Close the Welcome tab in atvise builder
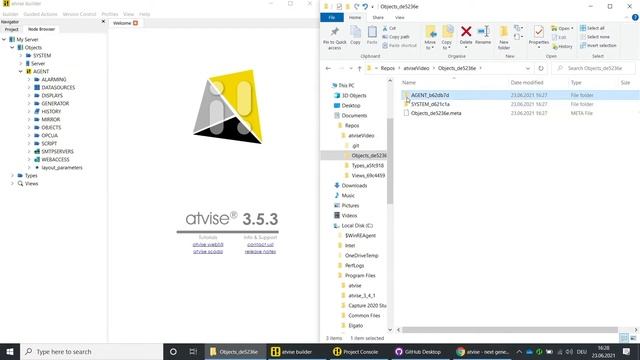The width and height of the screenshot is (640, 360). (136, 23)
